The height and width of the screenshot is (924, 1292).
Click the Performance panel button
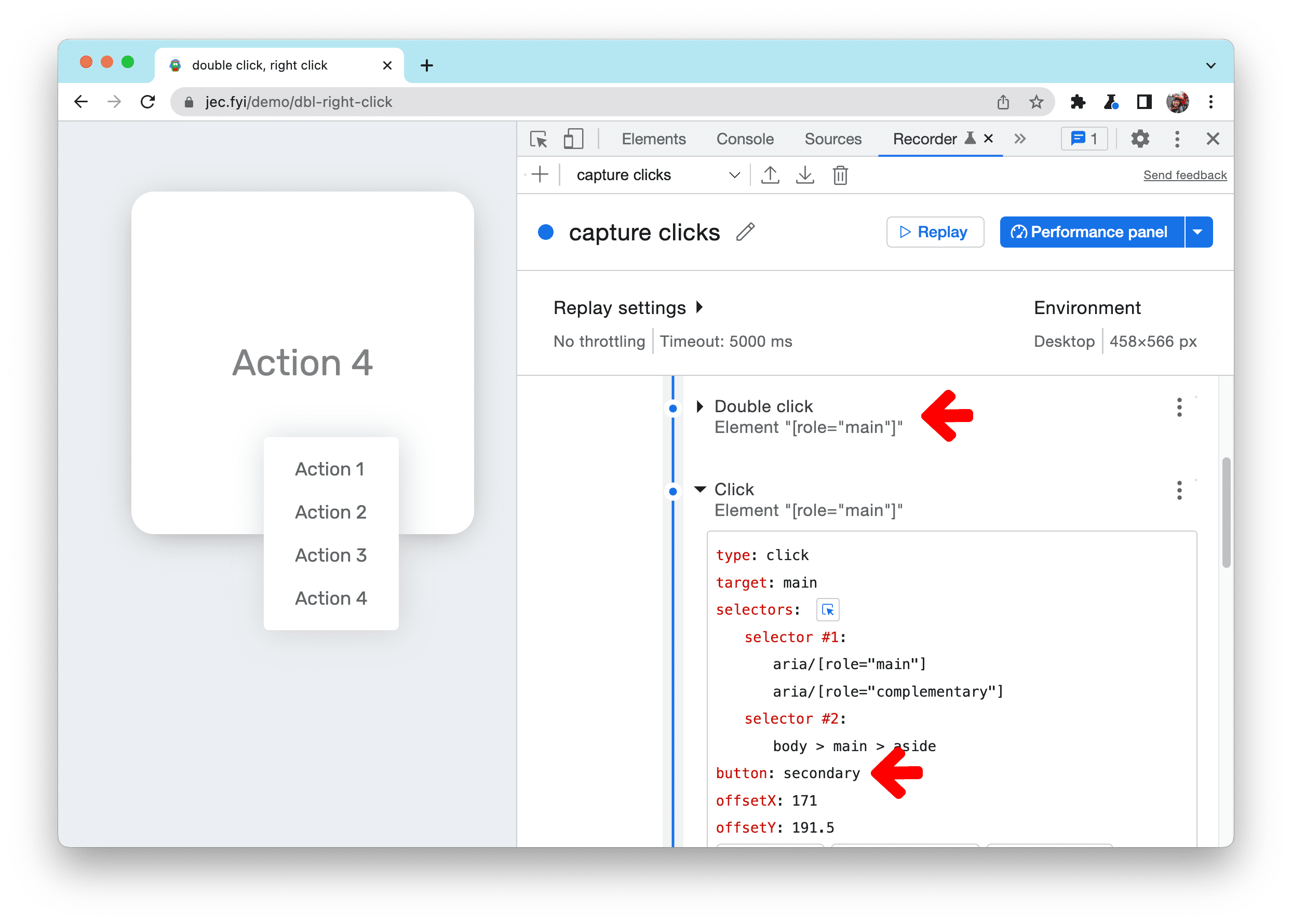click(1090, 232)
